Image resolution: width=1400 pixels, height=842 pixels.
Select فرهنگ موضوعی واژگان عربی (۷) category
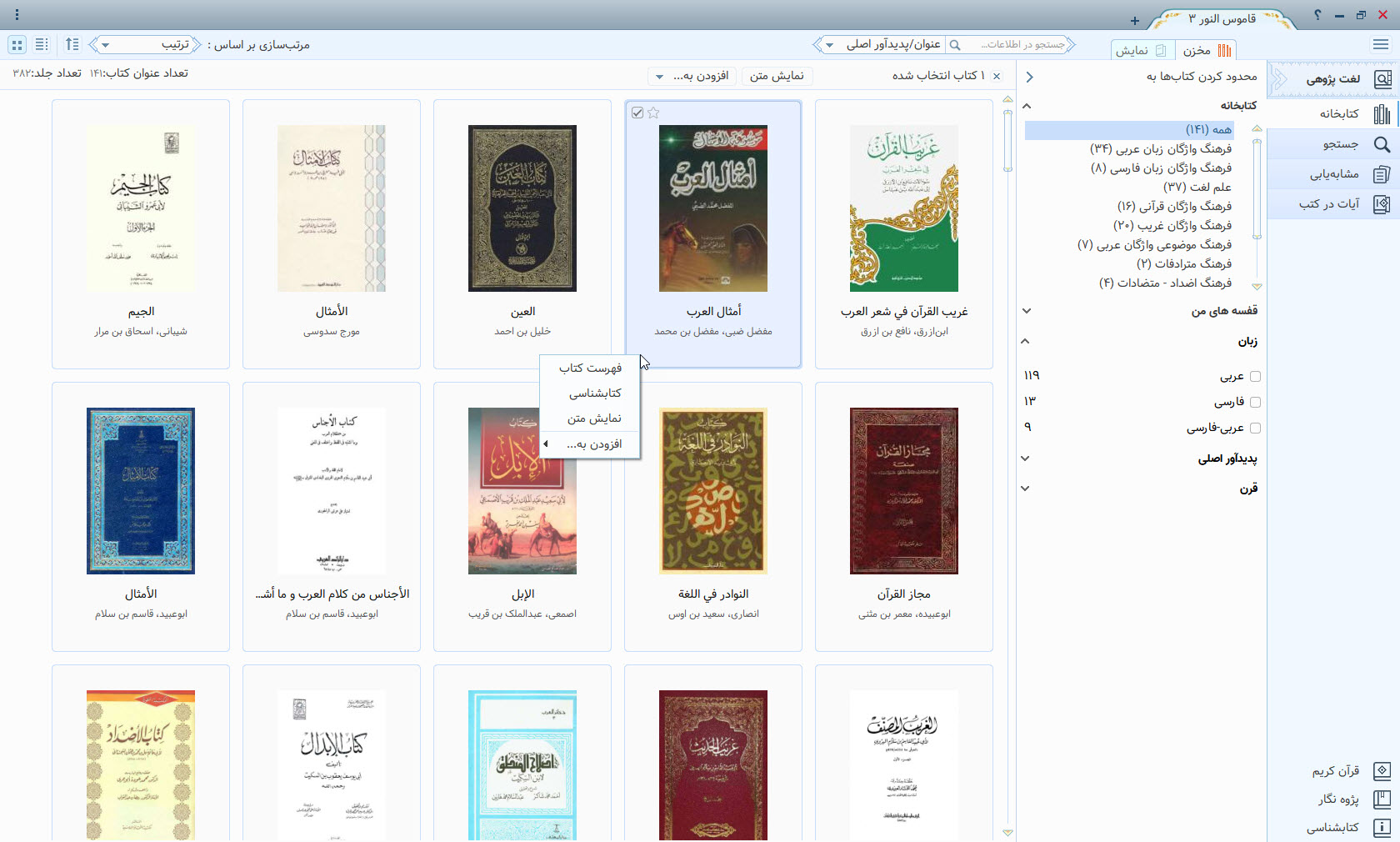click(x=1154, y=245)
